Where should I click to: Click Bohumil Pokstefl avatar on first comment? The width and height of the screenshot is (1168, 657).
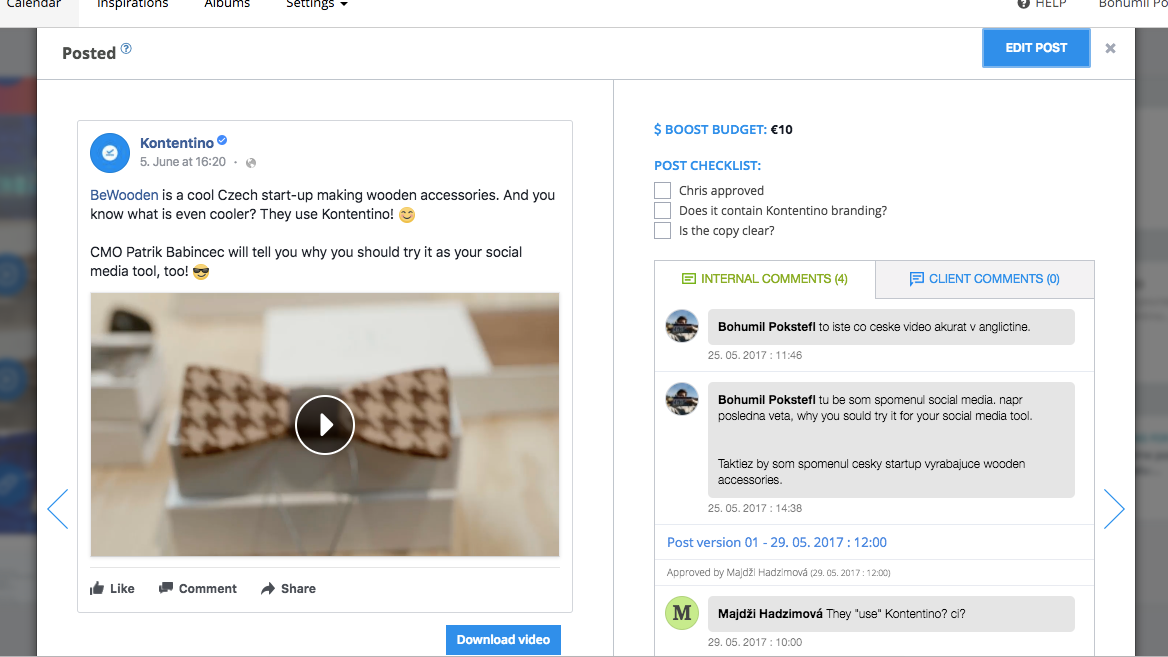[x=682, y=326]
